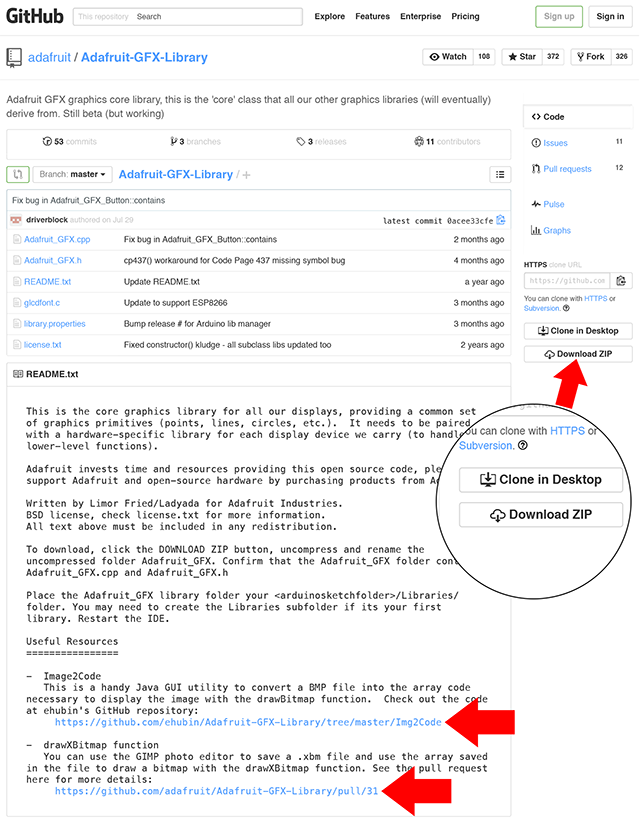The height and width of the screenshot is (826, 640).
Task: Click the file icon next to license.txt
Action: coord(17,345)
